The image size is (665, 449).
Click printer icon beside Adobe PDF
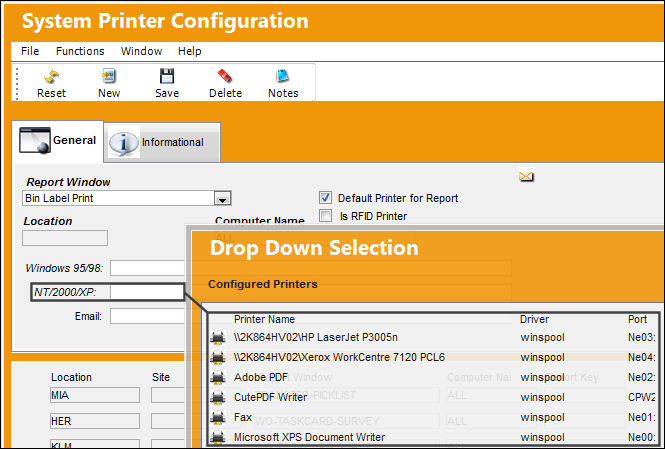[x=218, y=377]
